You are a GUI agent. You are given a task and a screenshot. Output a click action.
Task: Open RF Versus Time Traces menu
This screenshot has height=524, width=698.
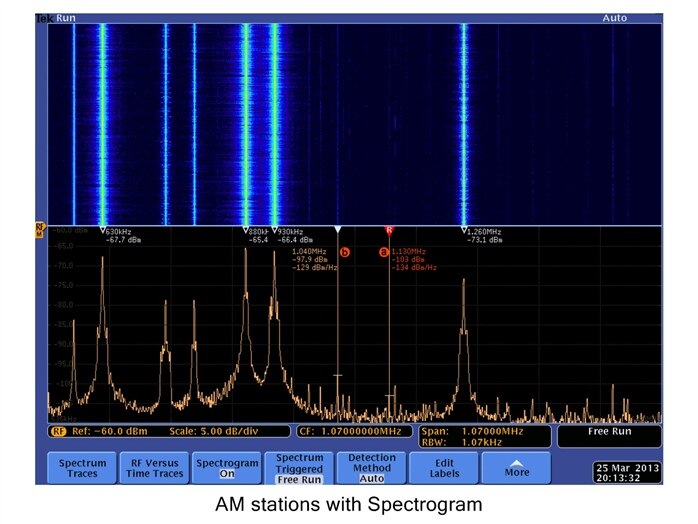coord(154,468)
